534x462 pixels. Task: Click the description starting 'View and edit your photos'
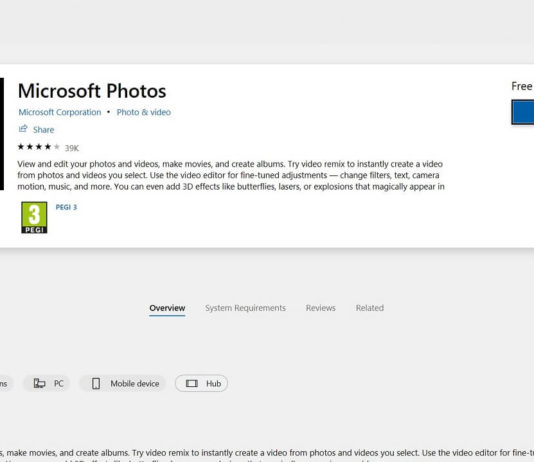231,175
